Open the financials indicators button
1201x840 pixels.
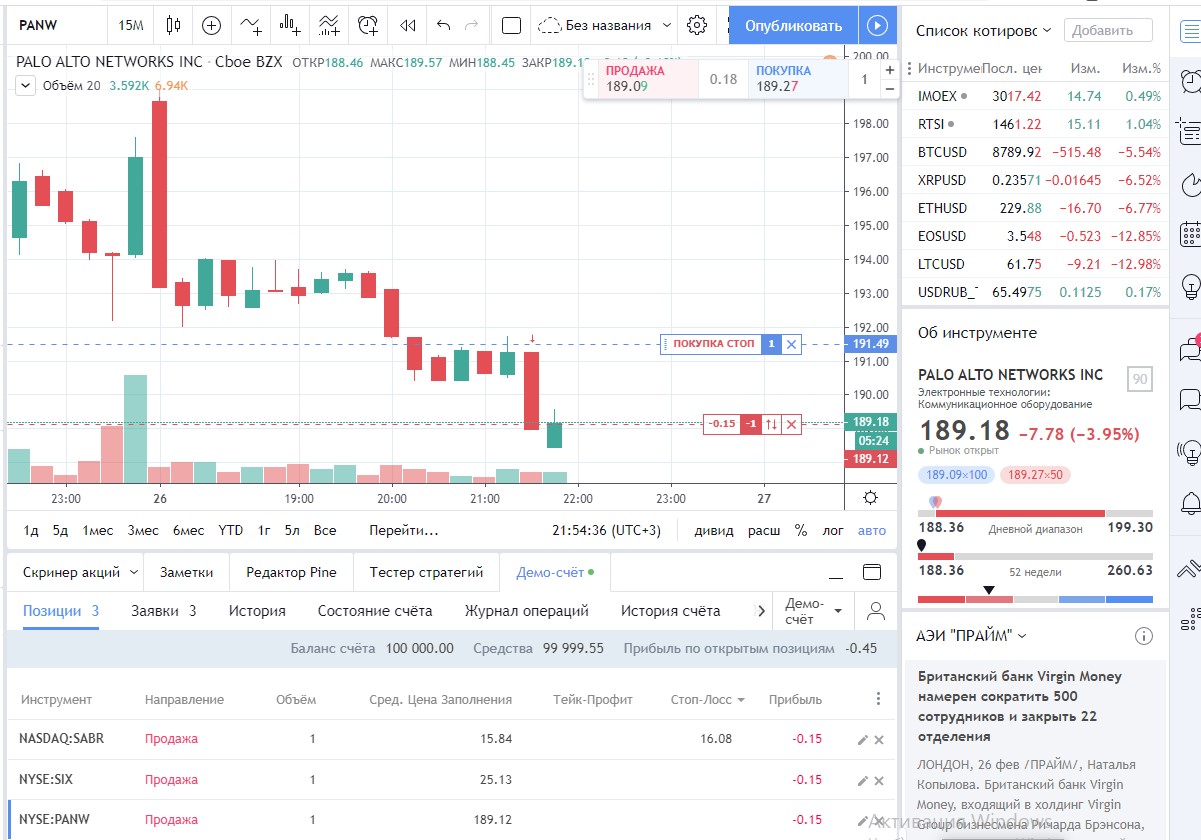pos(290,25)
